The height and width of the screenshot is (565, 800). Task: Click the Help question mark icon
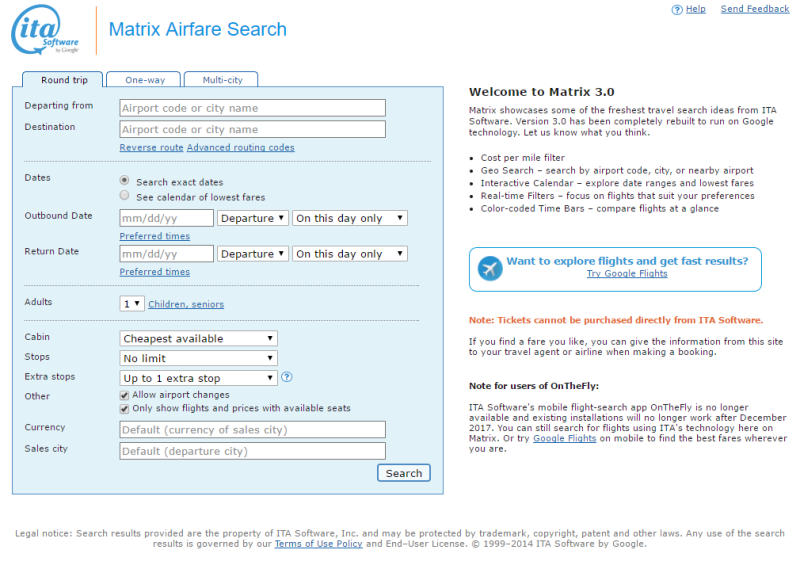pyautogui.click(x=677, y=10)
